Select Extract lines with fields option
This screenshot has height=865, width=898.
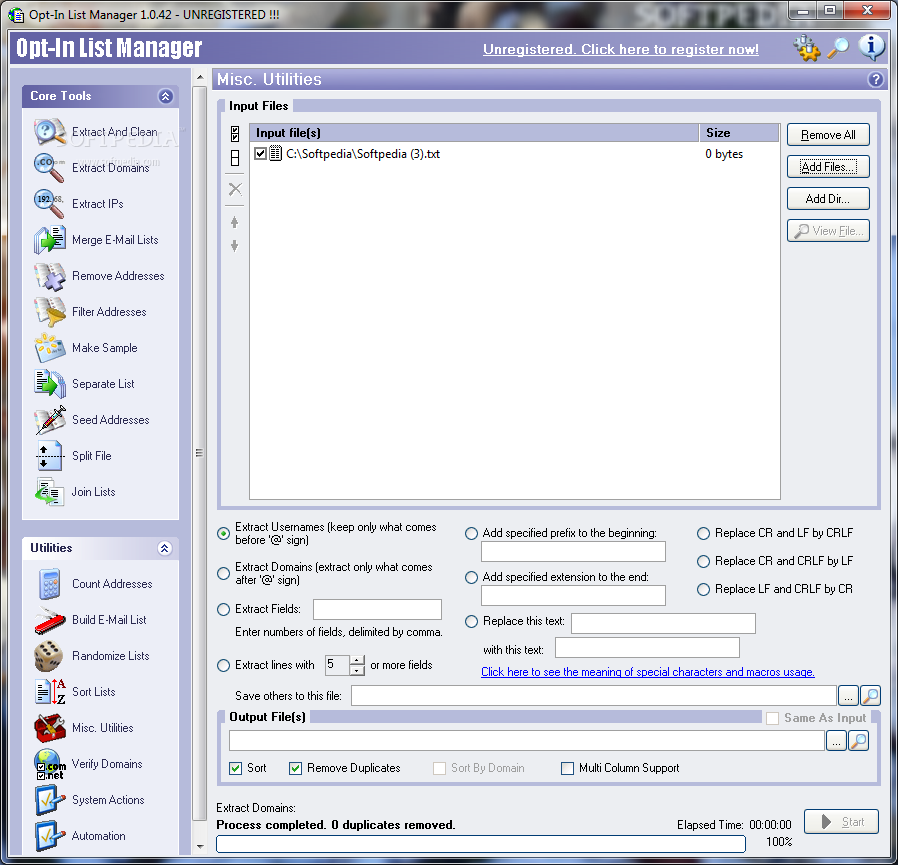click(x=223, y=666)
